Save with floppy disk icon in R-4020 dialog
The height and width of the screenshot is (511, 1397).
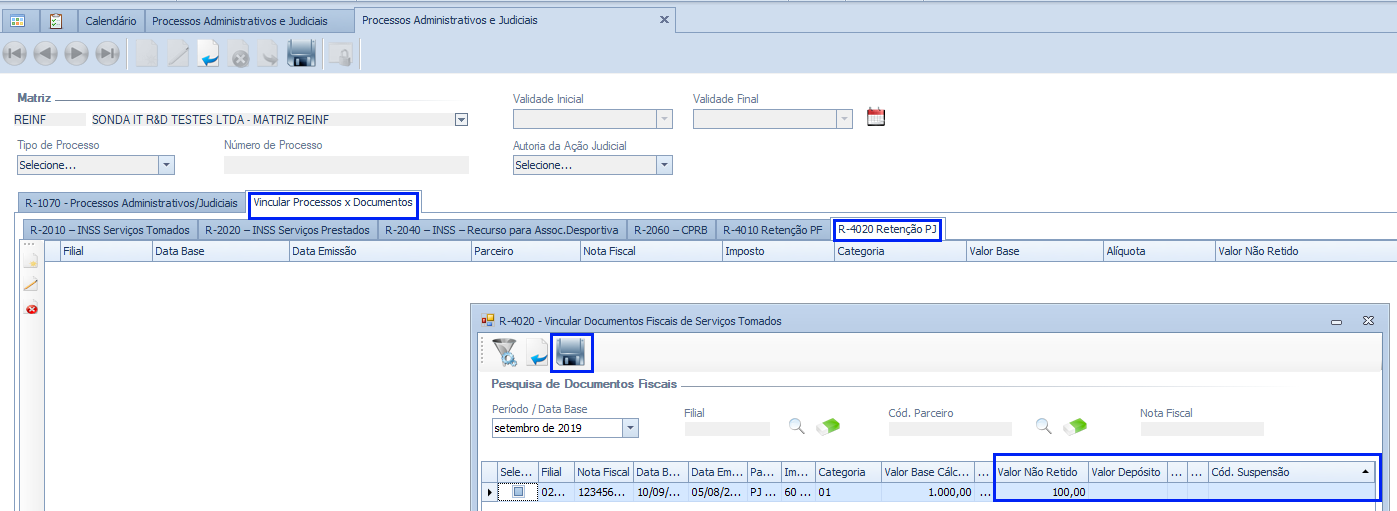(x=571, y=352)
